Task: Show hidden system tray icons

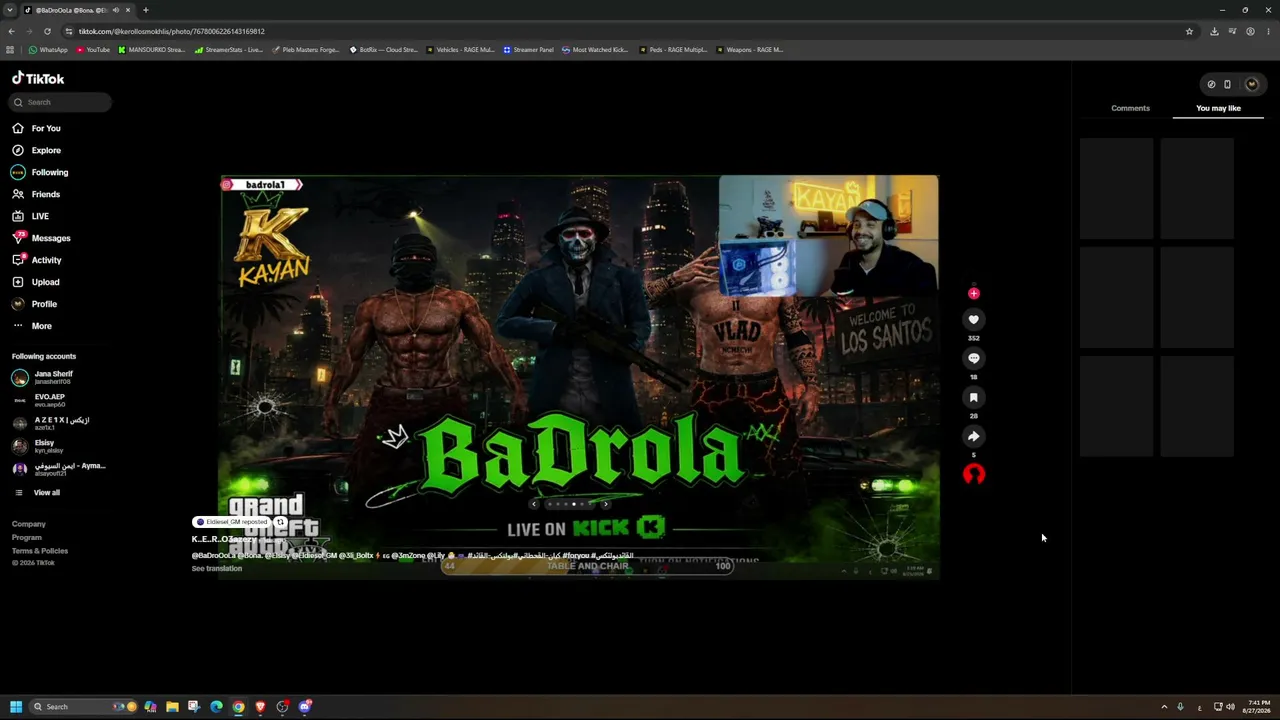Action: (1164, 706)
